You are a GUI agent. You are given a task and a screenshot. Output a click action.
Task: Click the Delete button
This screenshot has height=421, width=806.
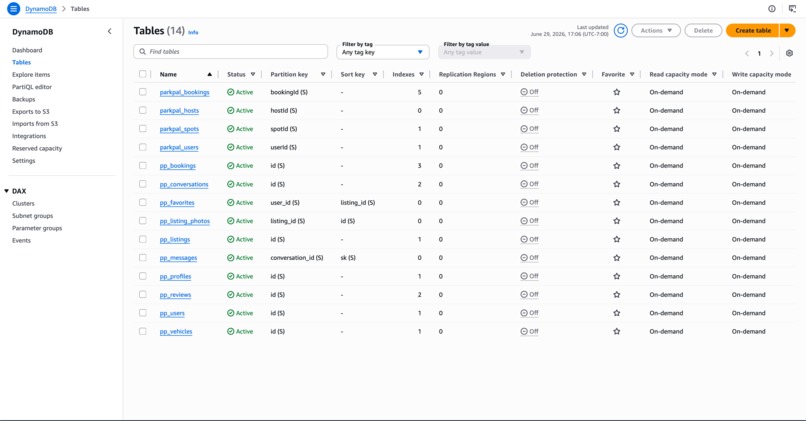[x=703, y=31]
